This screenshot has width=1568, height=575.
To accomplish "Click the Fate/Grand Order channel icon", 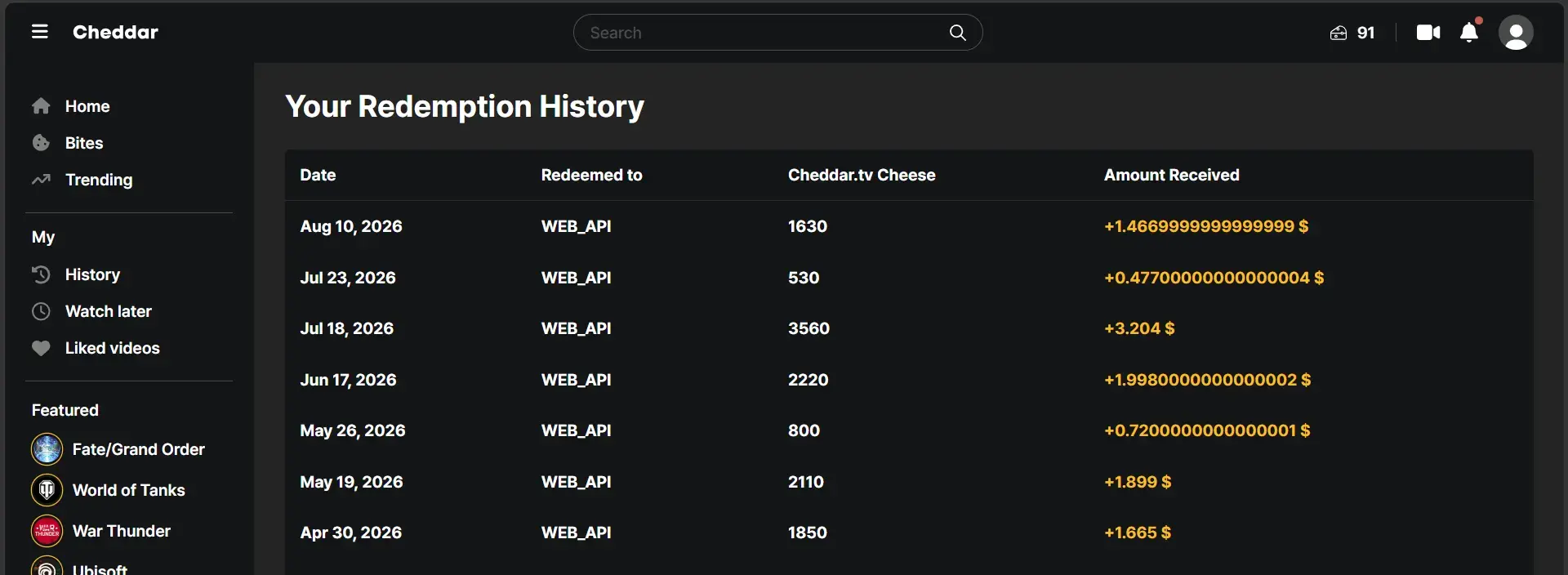I will click(47, 449).
